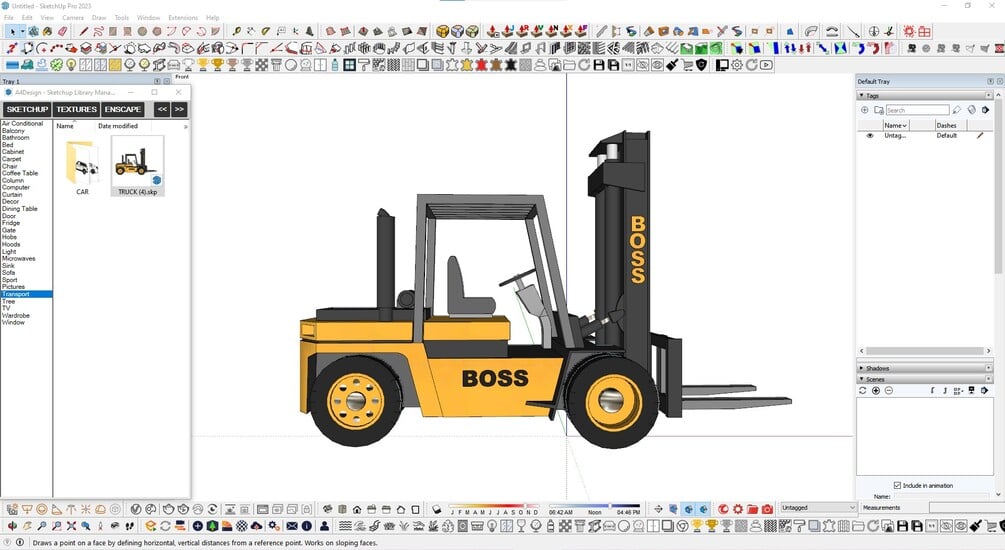This screenshot has height=550, width=1005.
Task: Click the settings gear in third toolbar
Action: pyautogui.click(x=736, y=65)
